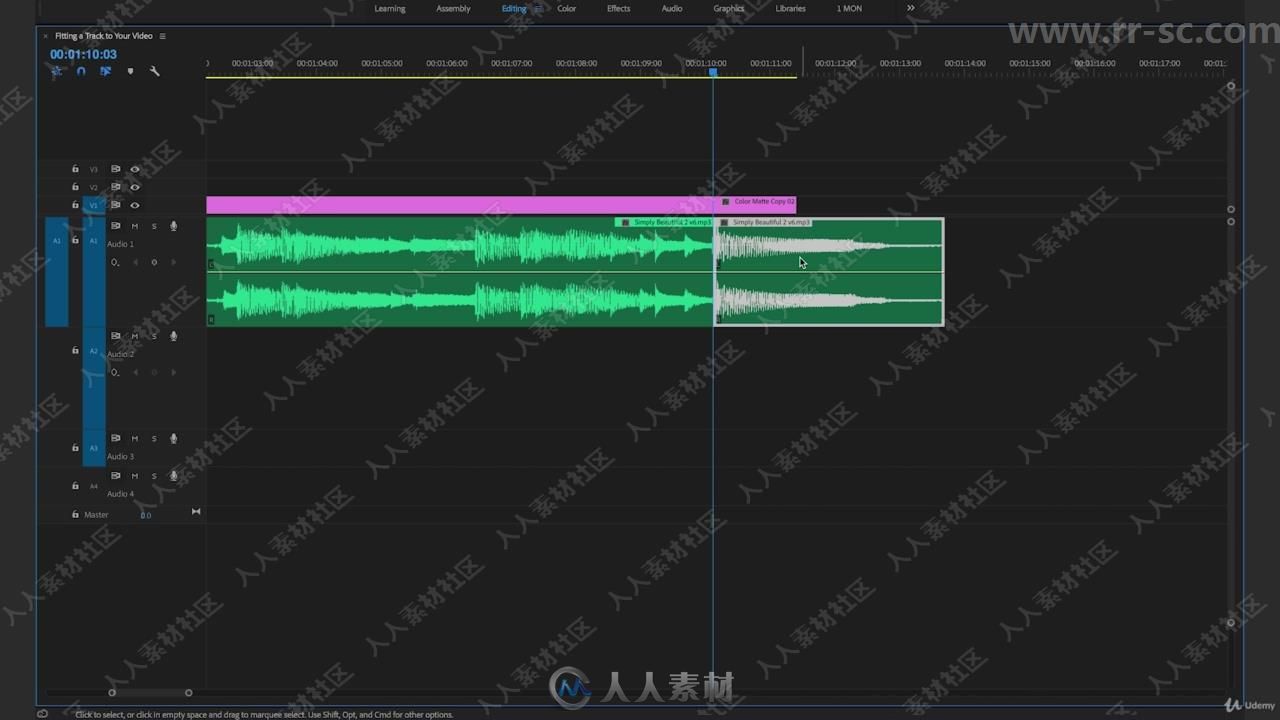Toggle the lock on track A1
This screenshot has height=720, width=1280.
coord(75,241)
